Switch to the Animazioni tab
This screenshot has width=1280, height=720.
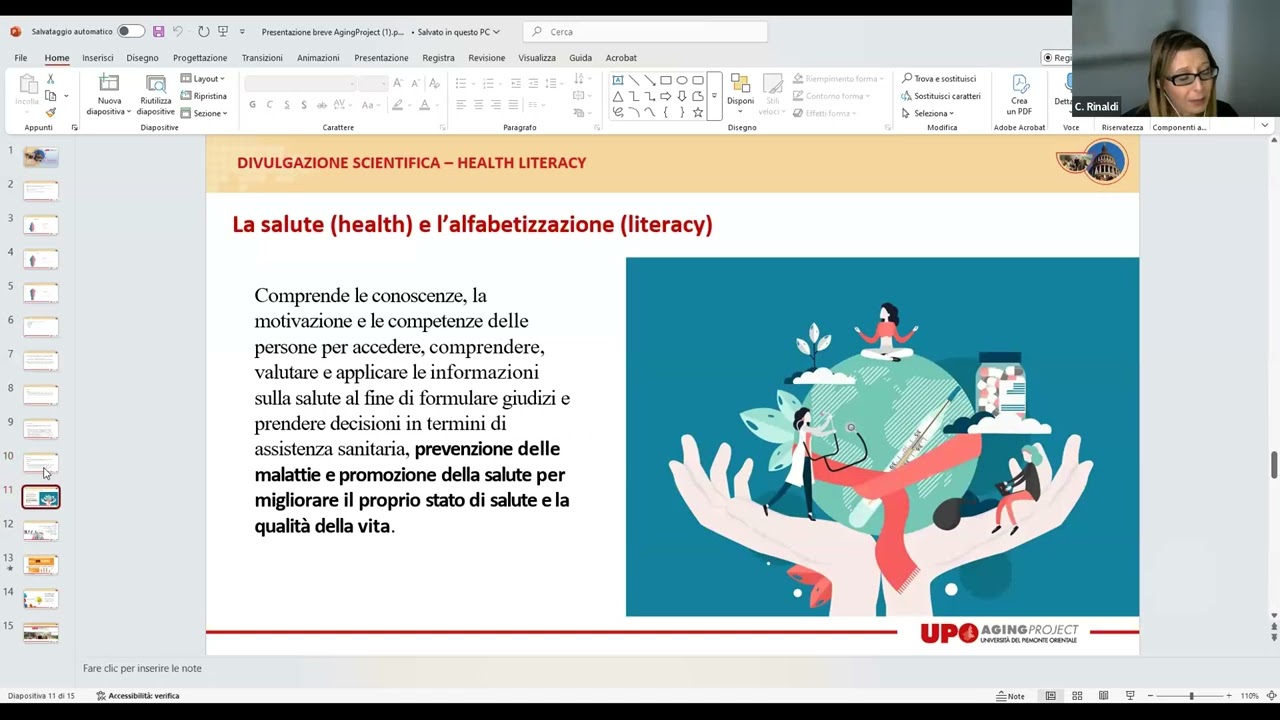tap(318, 58)
